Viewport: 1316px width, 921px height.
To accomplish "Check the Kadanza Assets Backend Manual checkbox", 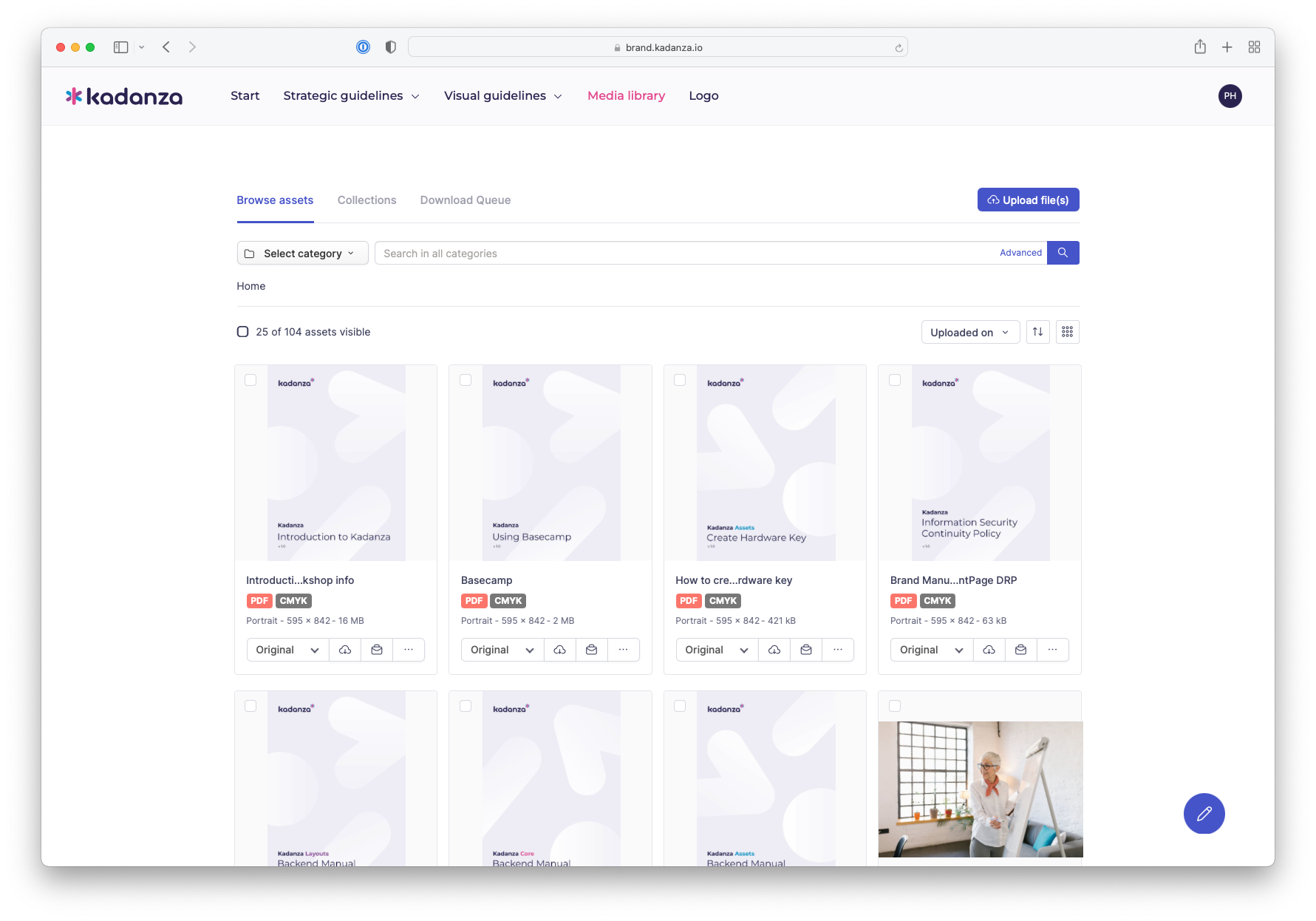I will coord(680,706).
